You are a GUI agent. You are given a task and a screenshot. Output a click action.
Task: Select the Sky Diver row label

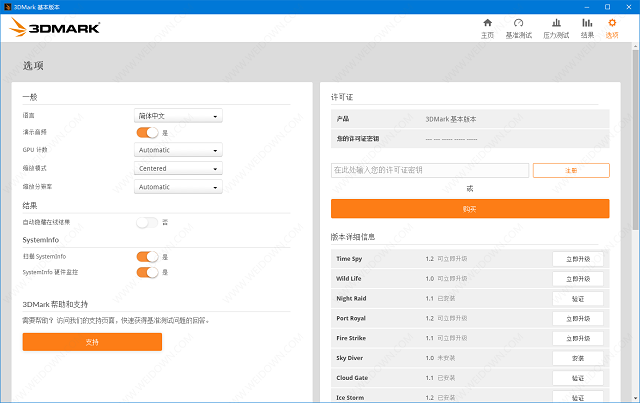tap(349, 358)
